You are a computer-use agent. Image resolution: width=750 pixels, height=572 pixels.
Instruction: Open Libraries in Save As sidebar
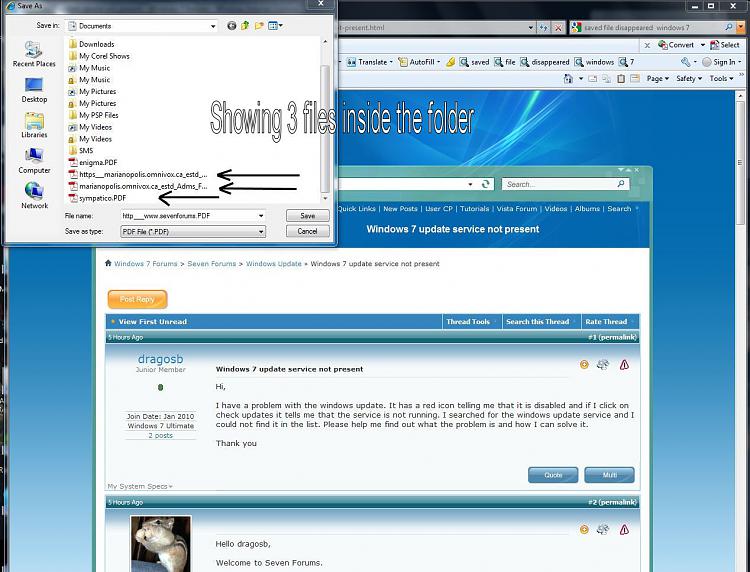coord(34,125)
